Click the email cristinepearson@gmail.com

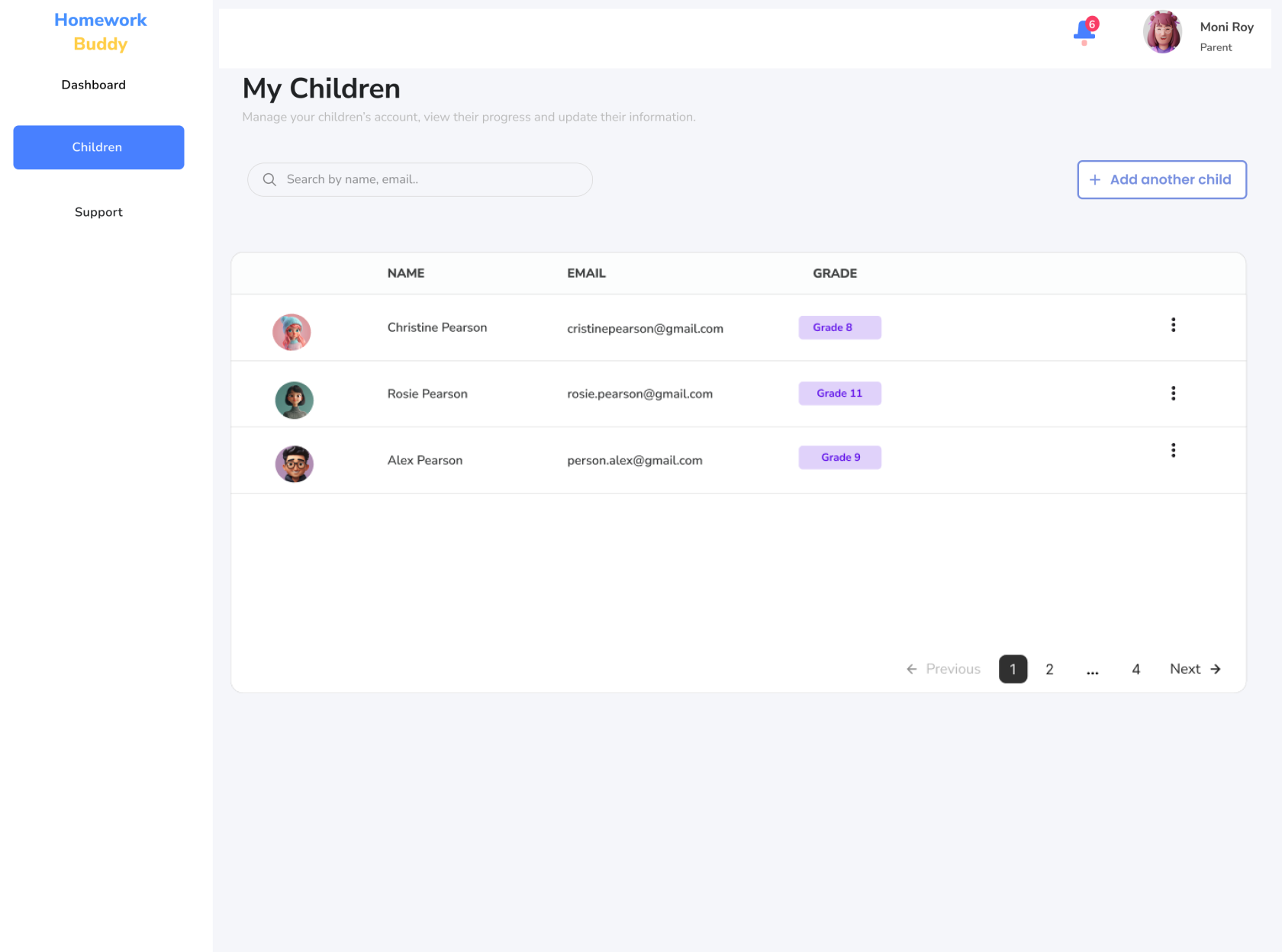click(645, 329)
